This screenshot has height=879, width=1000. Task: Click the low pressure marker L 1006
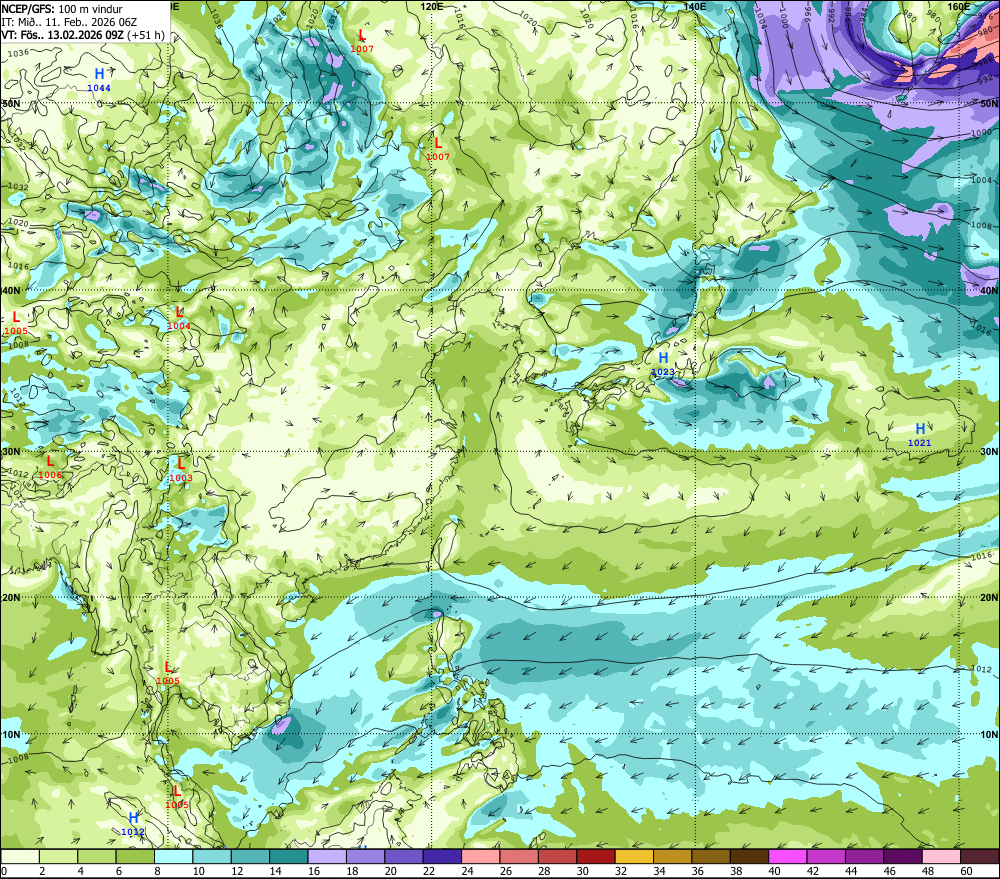pyautogui.click(x=50, y=467)
